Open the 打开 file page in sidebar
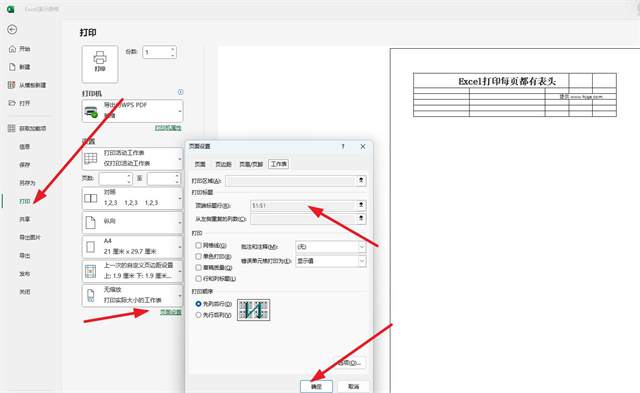The height and width of the screenshot is (393, 640). 20,103
